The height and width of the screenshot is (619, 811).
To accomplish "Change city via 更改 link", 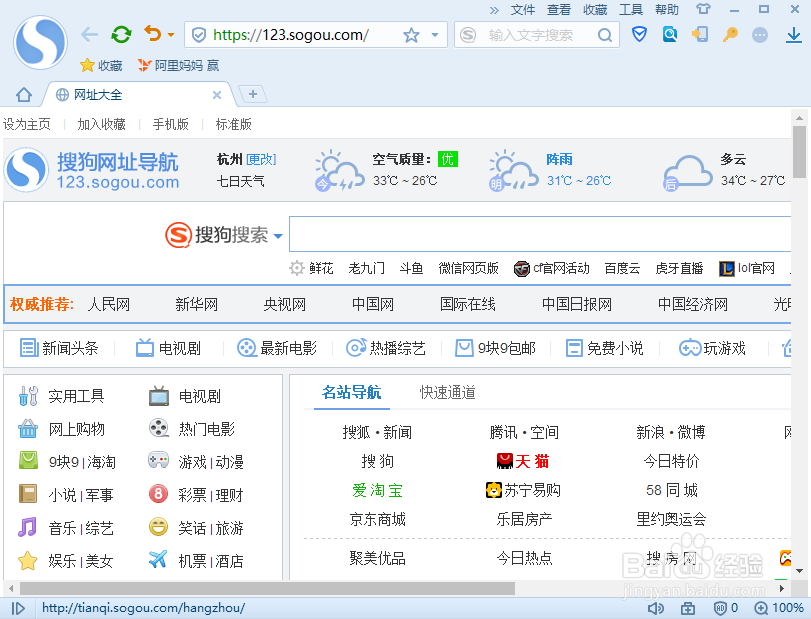I will pyautogui.click(x=261, y=159).
